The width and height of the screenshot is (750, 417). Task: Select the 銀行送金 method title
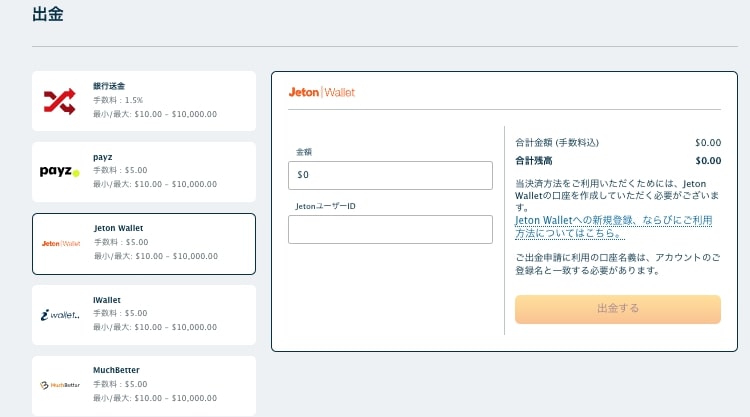pyautogui.click(x=109, y=86)
